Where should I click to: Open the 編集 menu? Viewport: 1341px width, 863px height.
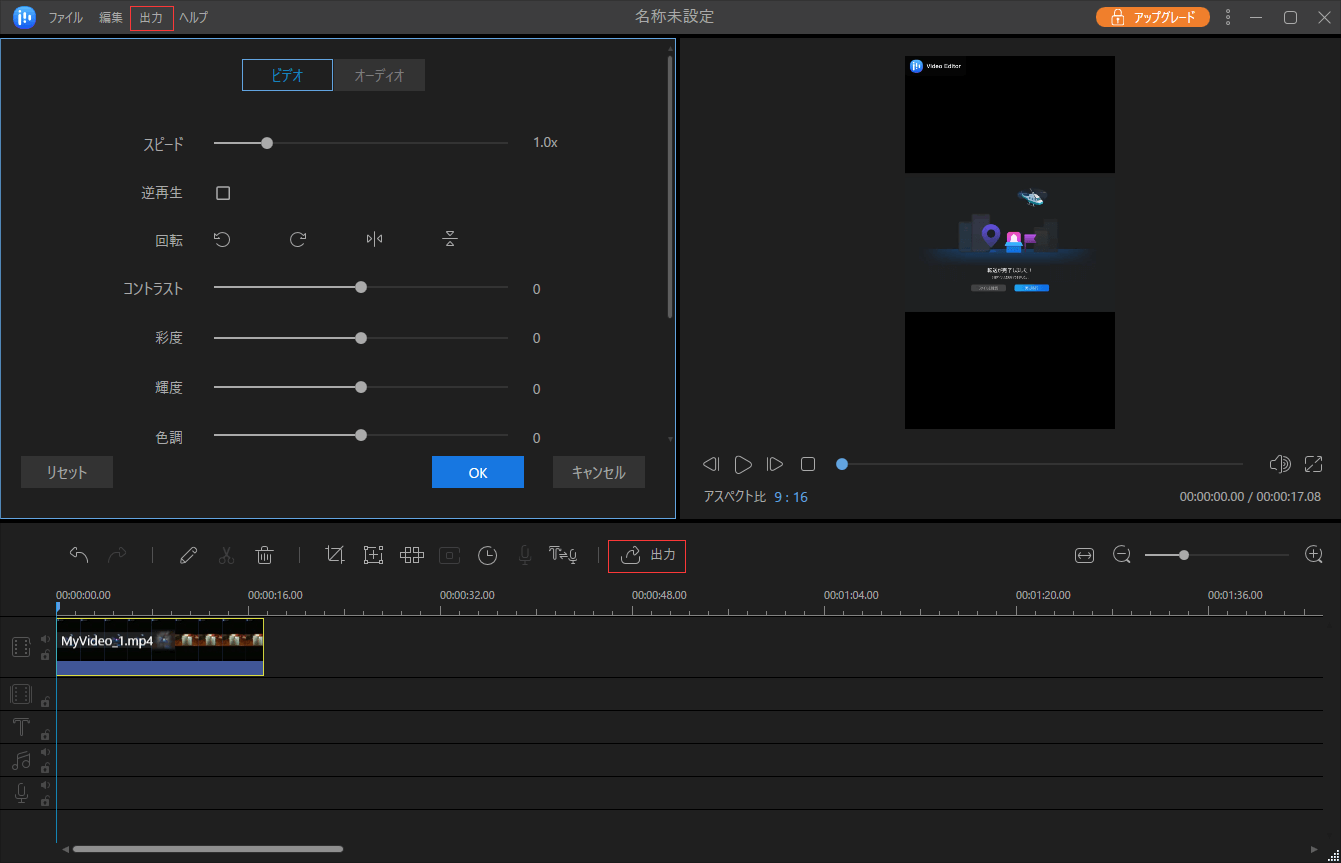click(111, 18)
